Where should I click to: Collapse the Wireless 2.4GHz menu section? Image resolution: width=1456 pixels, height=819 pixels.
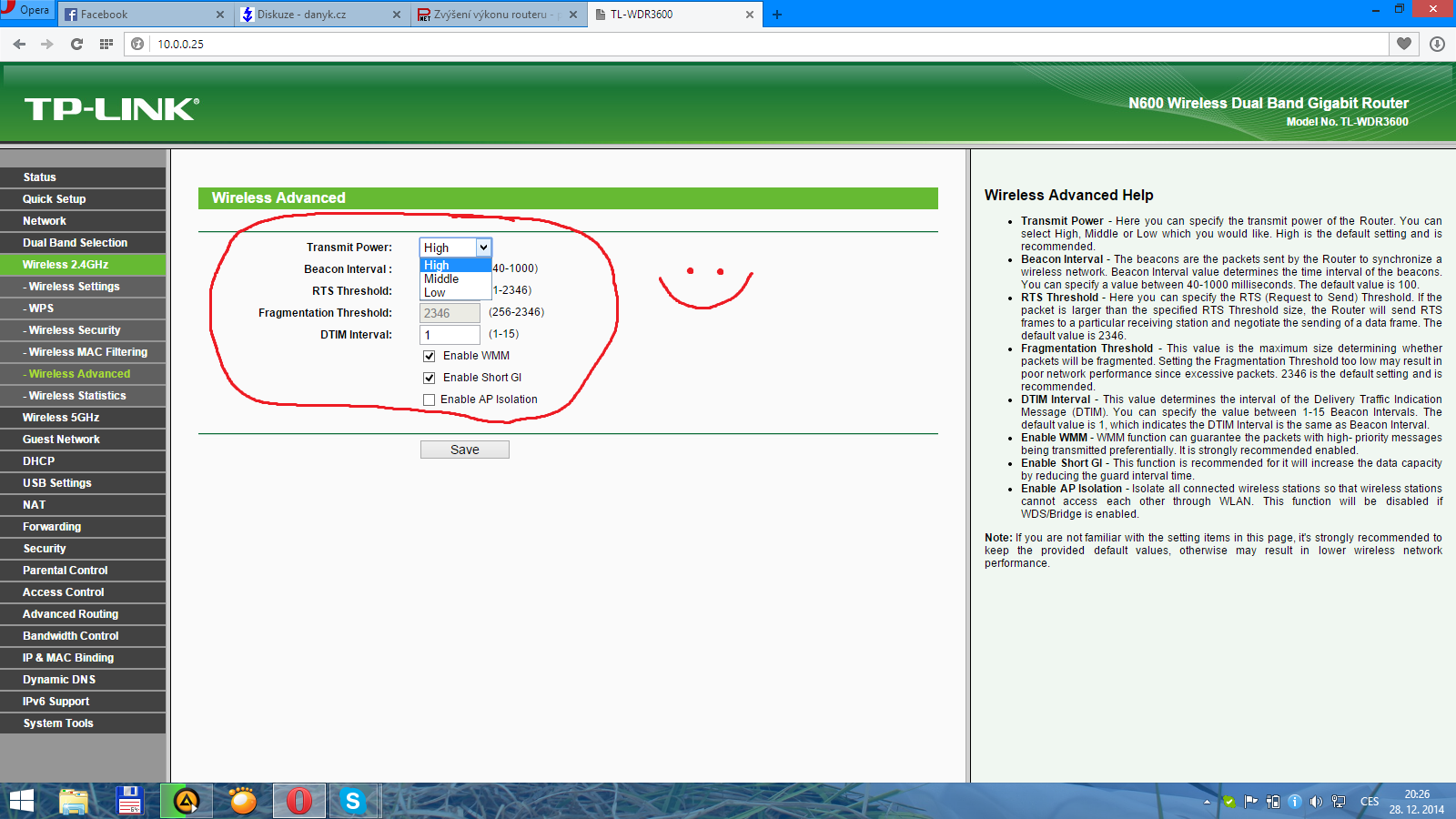coord(83,265)
